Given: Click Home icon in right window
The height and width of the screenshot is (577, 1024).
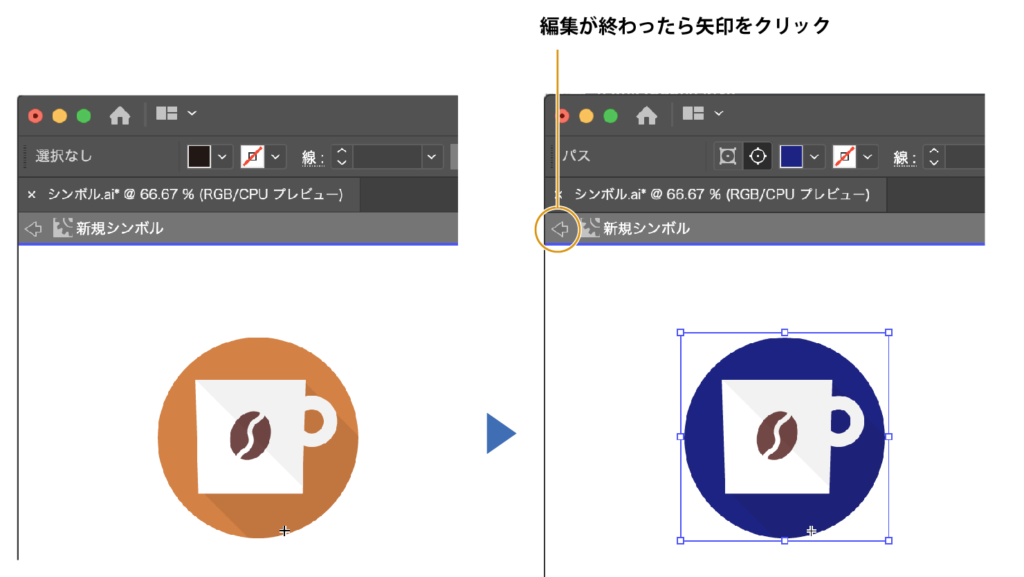Looking at the screenshot, I should pyautogui.click(x=647, y=116).
